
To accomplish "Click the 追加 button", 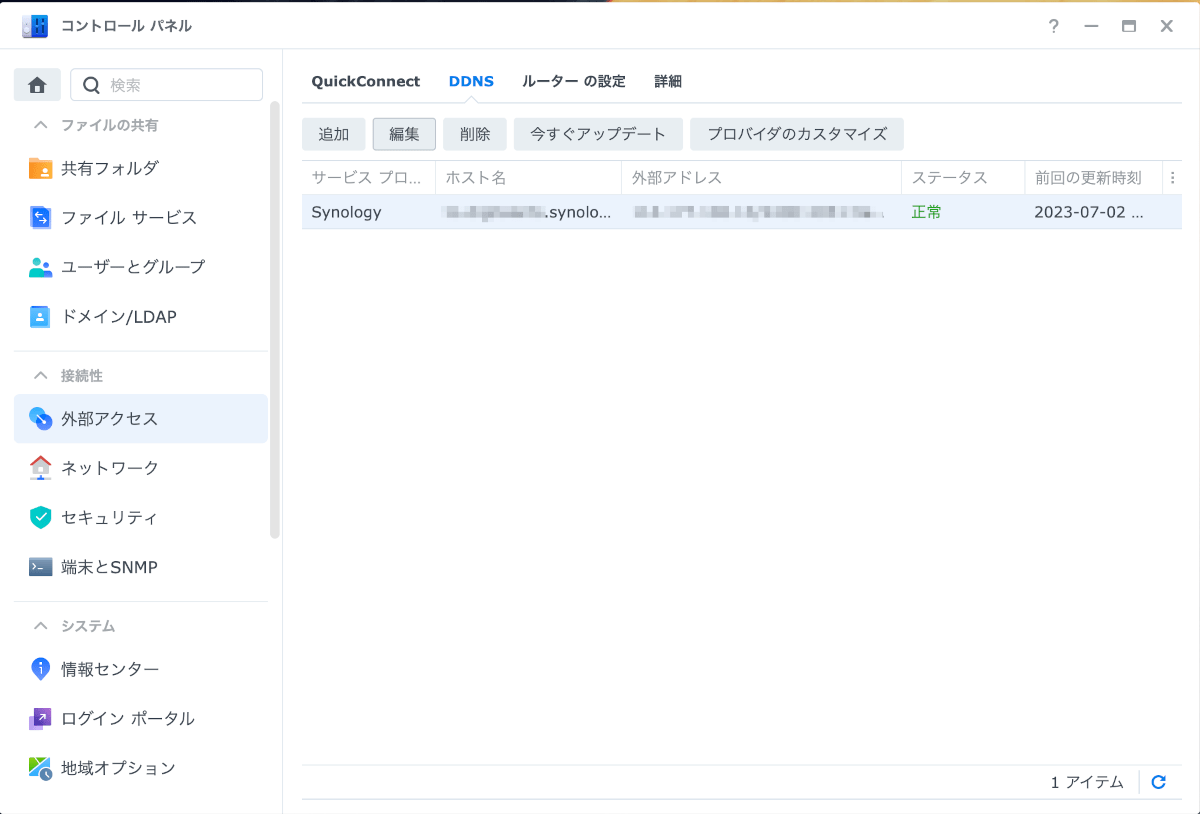I will [334, 134].
